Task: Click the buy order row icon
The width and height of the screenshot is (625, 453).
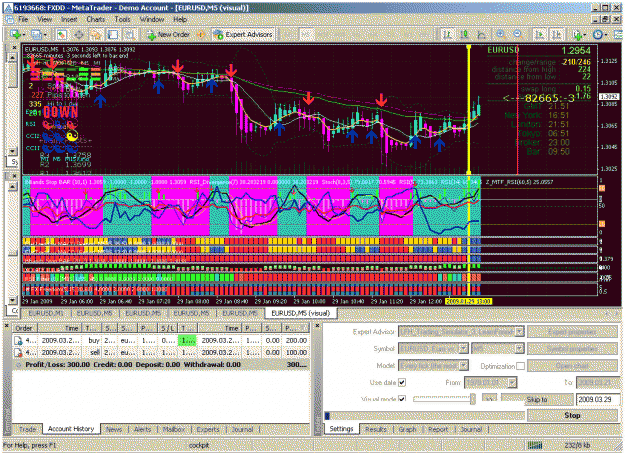Action: 18,341
